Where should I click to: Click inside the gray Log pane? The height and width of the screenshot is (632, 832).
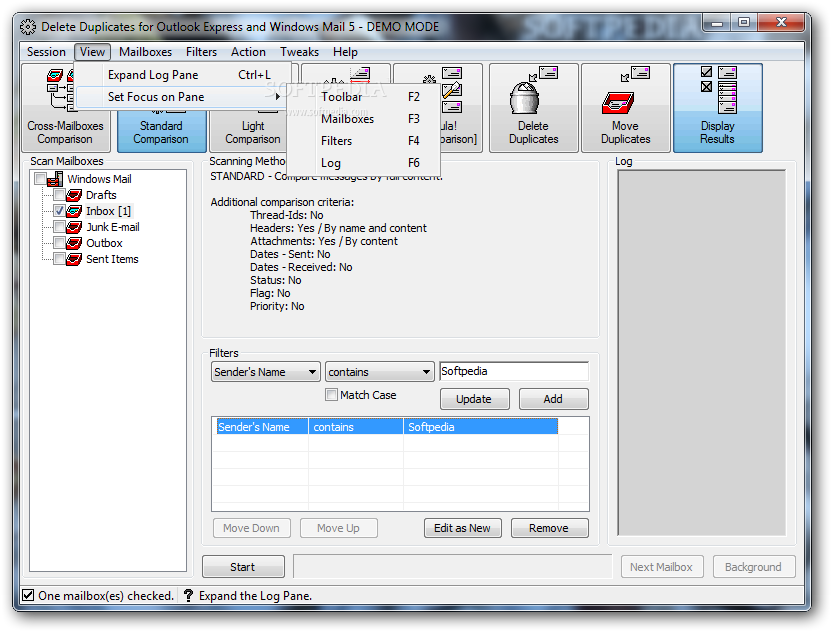point(701,353)
